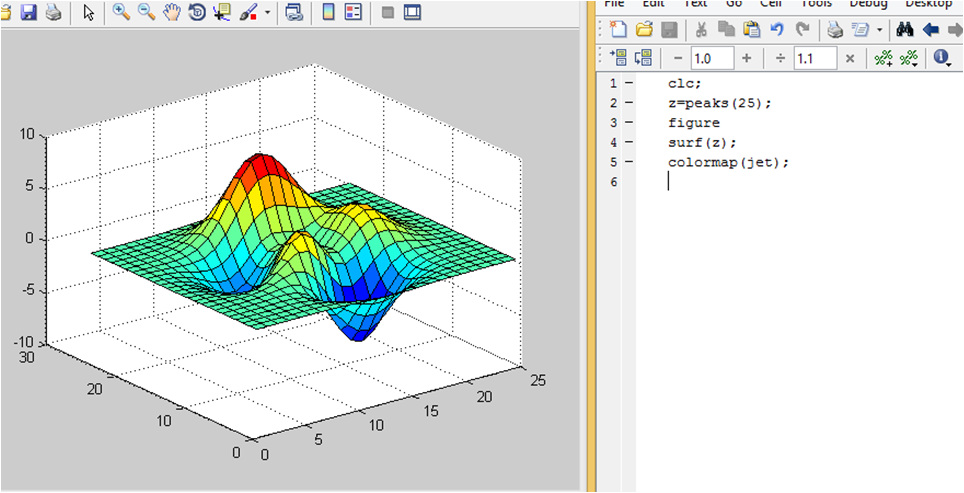
Task: Evaluate current cell icon
Action: point(617,58)
